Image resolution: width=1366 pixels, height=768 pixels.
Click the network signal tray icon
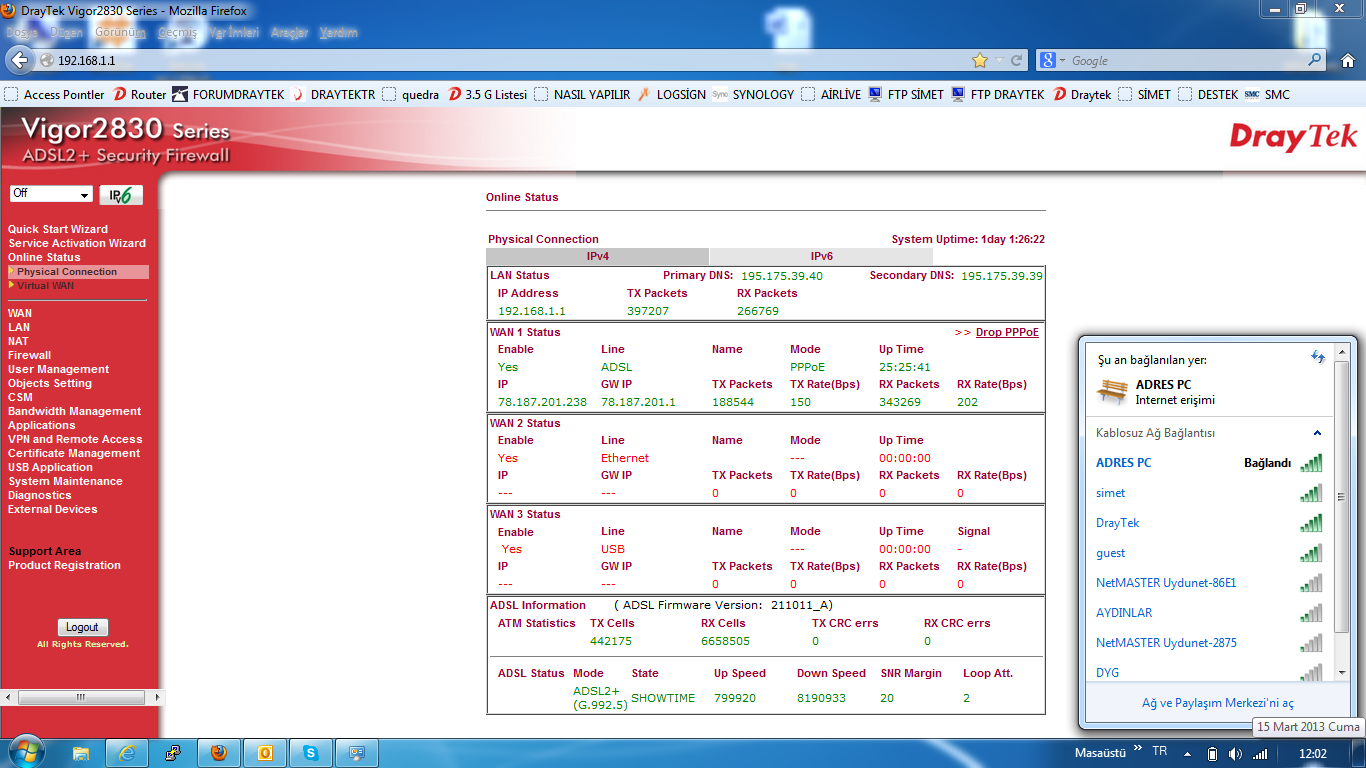point(1260,753)
